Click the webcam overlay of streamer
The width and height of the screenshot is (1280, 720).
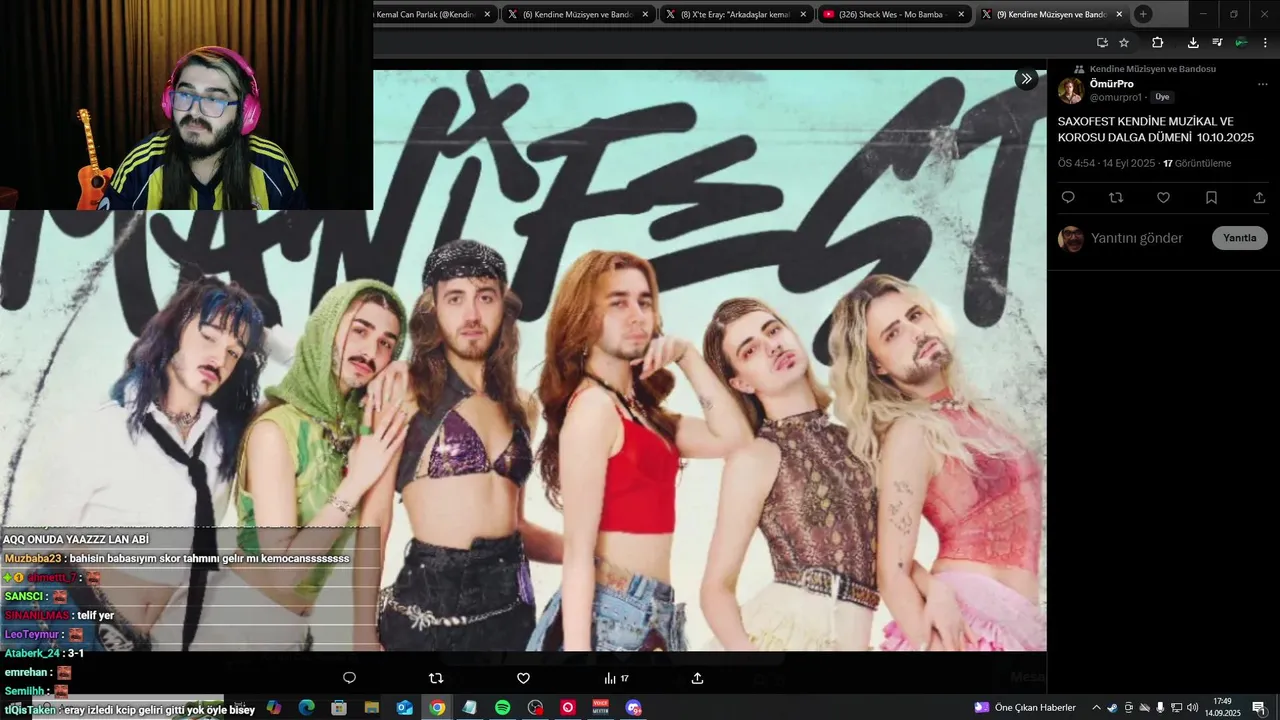pyautogui.click(x=186, y=105)
